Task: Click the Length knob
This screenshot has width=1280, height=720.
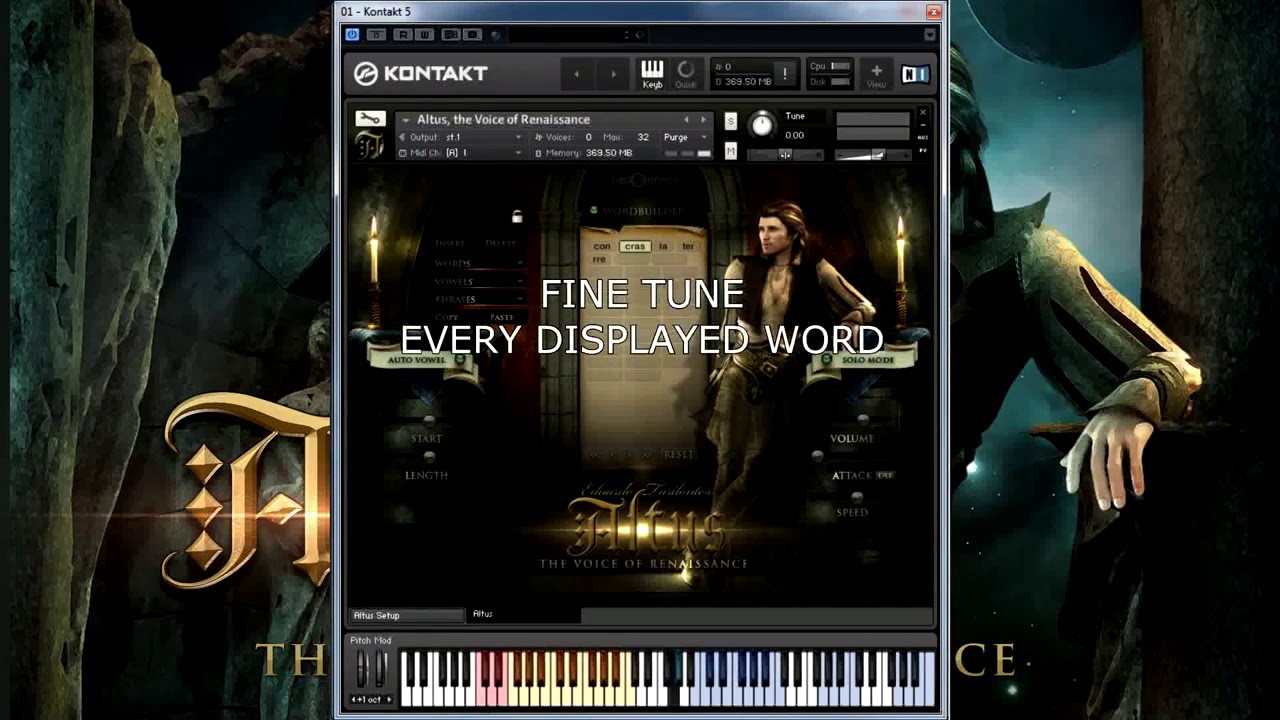Action: pos(429,458)
